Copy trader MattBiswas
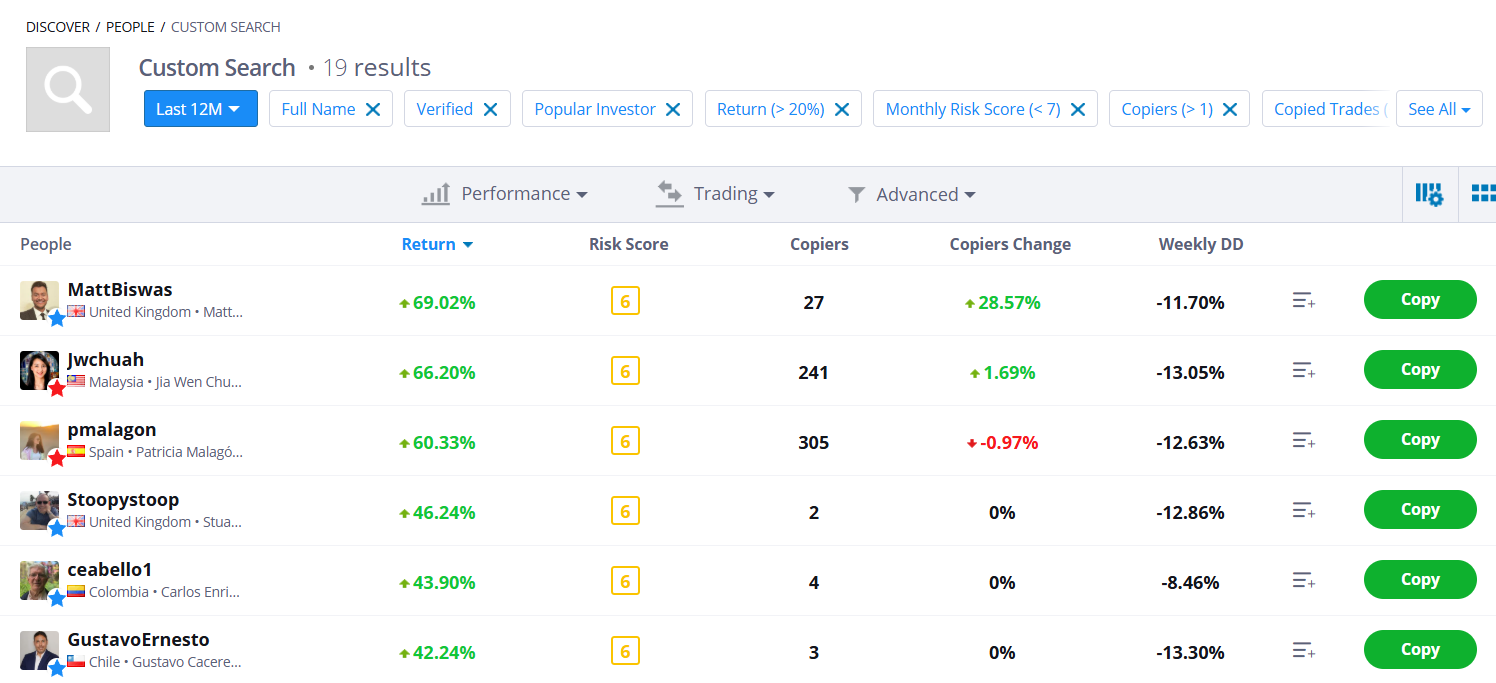This screenshot has width=1496, height=683. tap(1420, 299)
